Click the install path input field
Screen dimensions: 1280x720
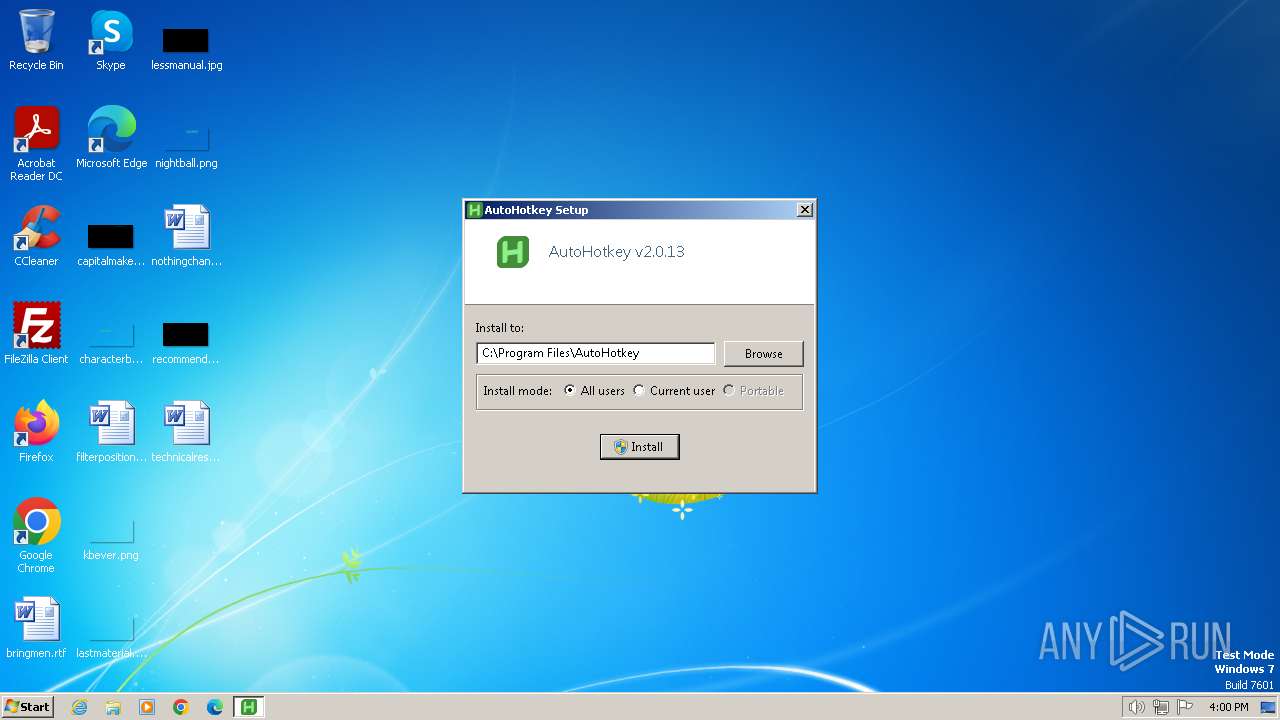pos(596,353)
